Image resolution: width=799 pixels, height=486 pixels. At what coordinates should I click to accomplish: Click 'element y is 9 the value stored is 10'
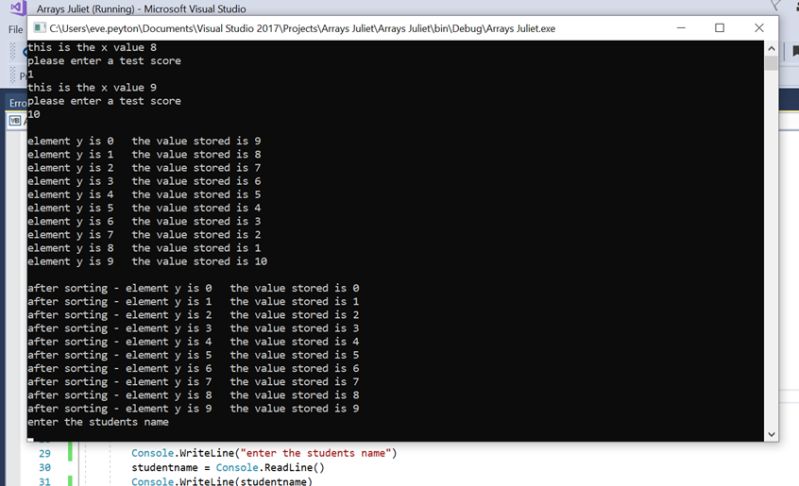click(147, 261)
